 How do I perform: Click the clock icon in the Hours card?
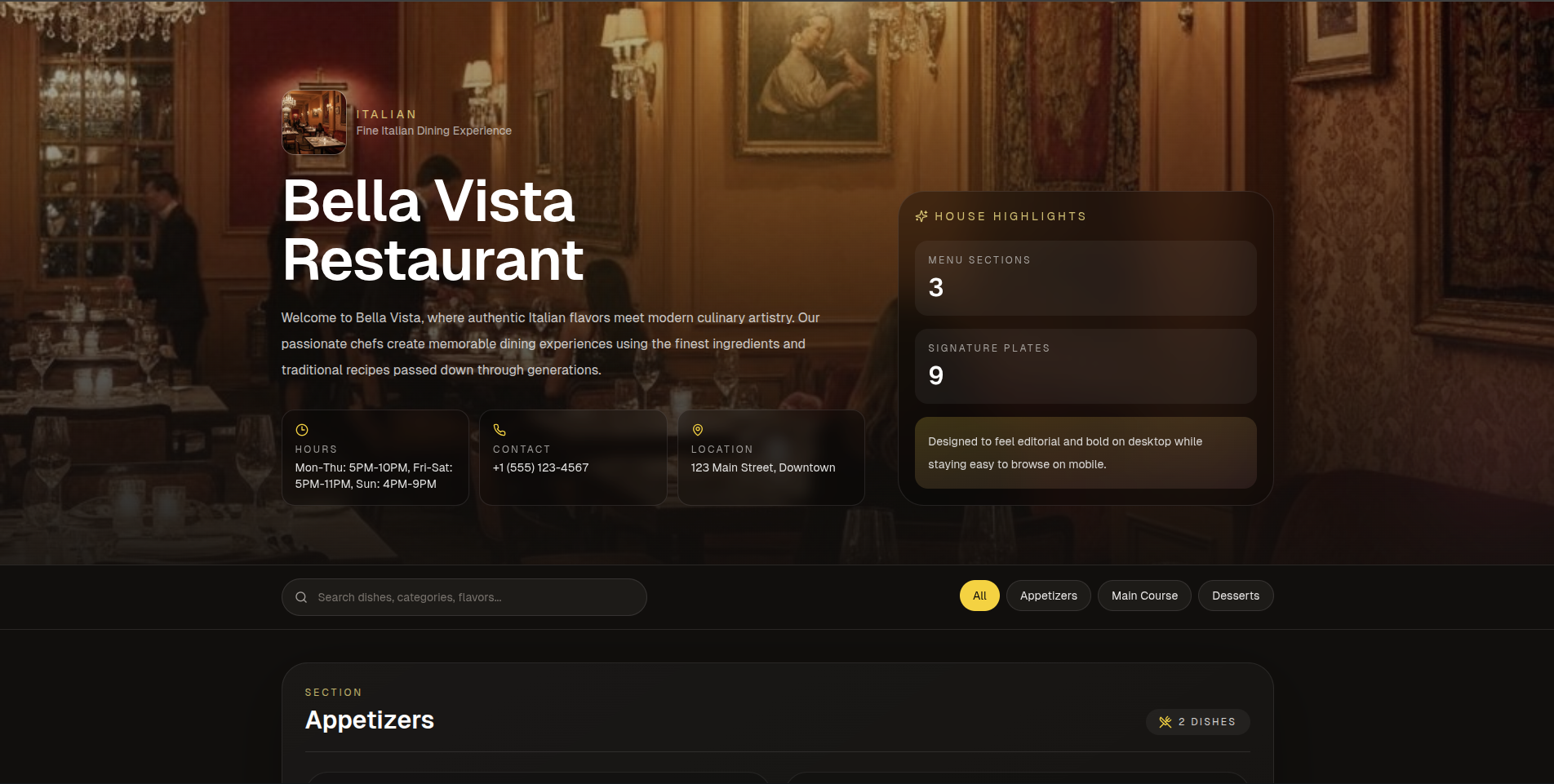coord(300,431)
